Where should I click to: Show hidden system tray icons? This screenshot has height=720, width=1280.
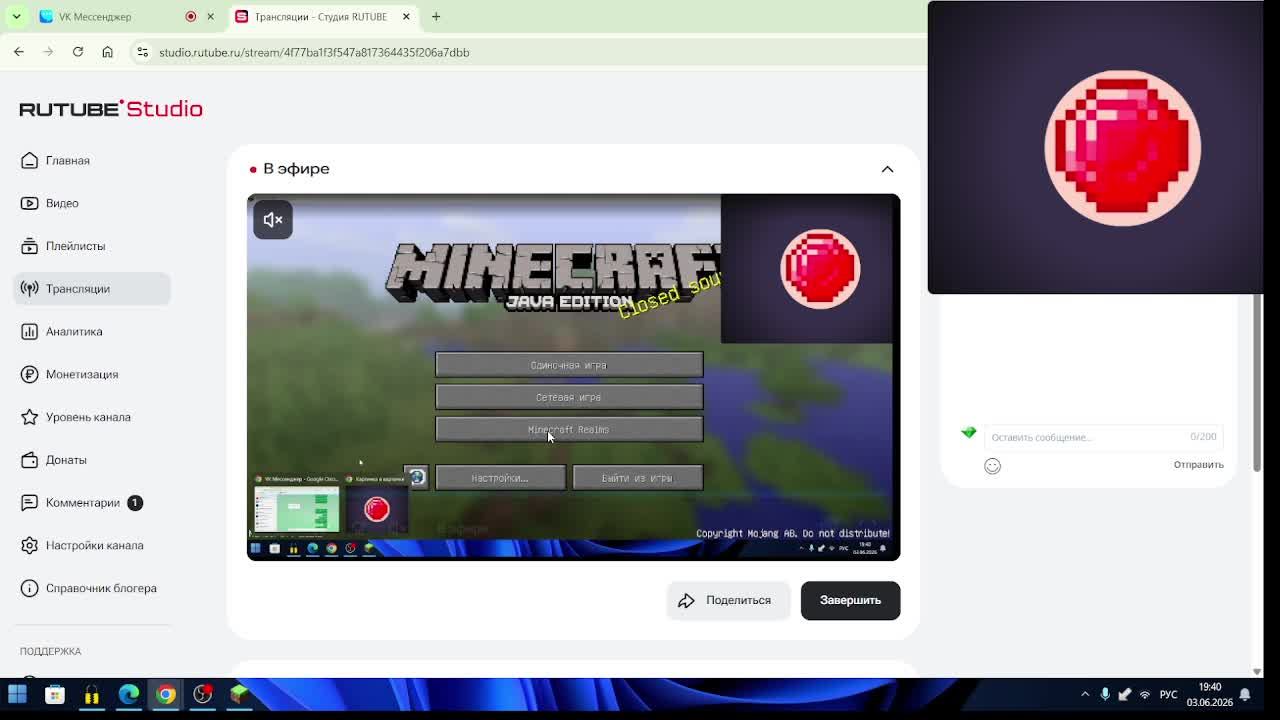1085,694
